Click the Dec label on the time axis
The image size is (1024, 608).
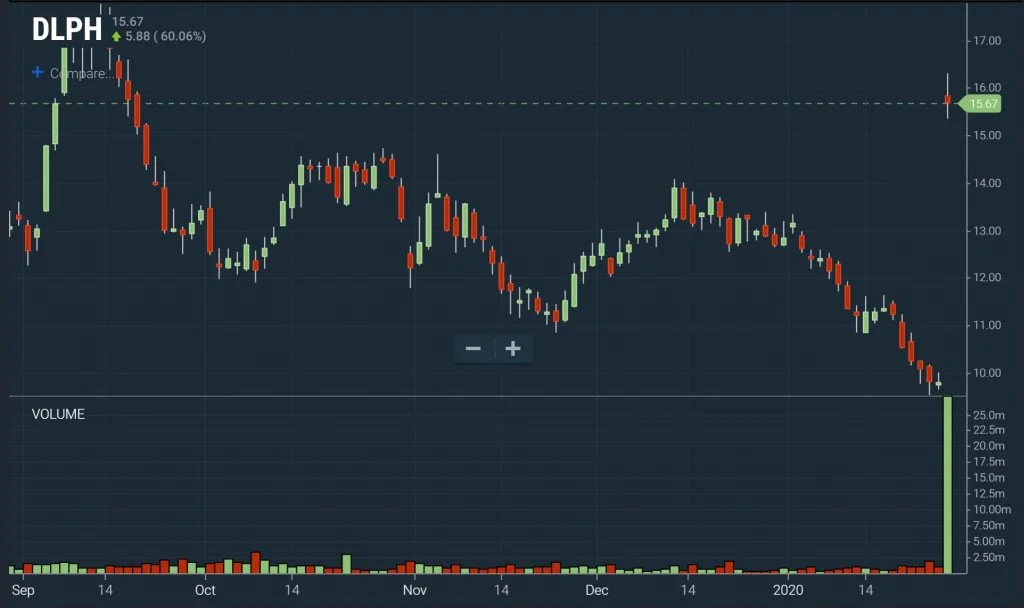tap(597, 591)
